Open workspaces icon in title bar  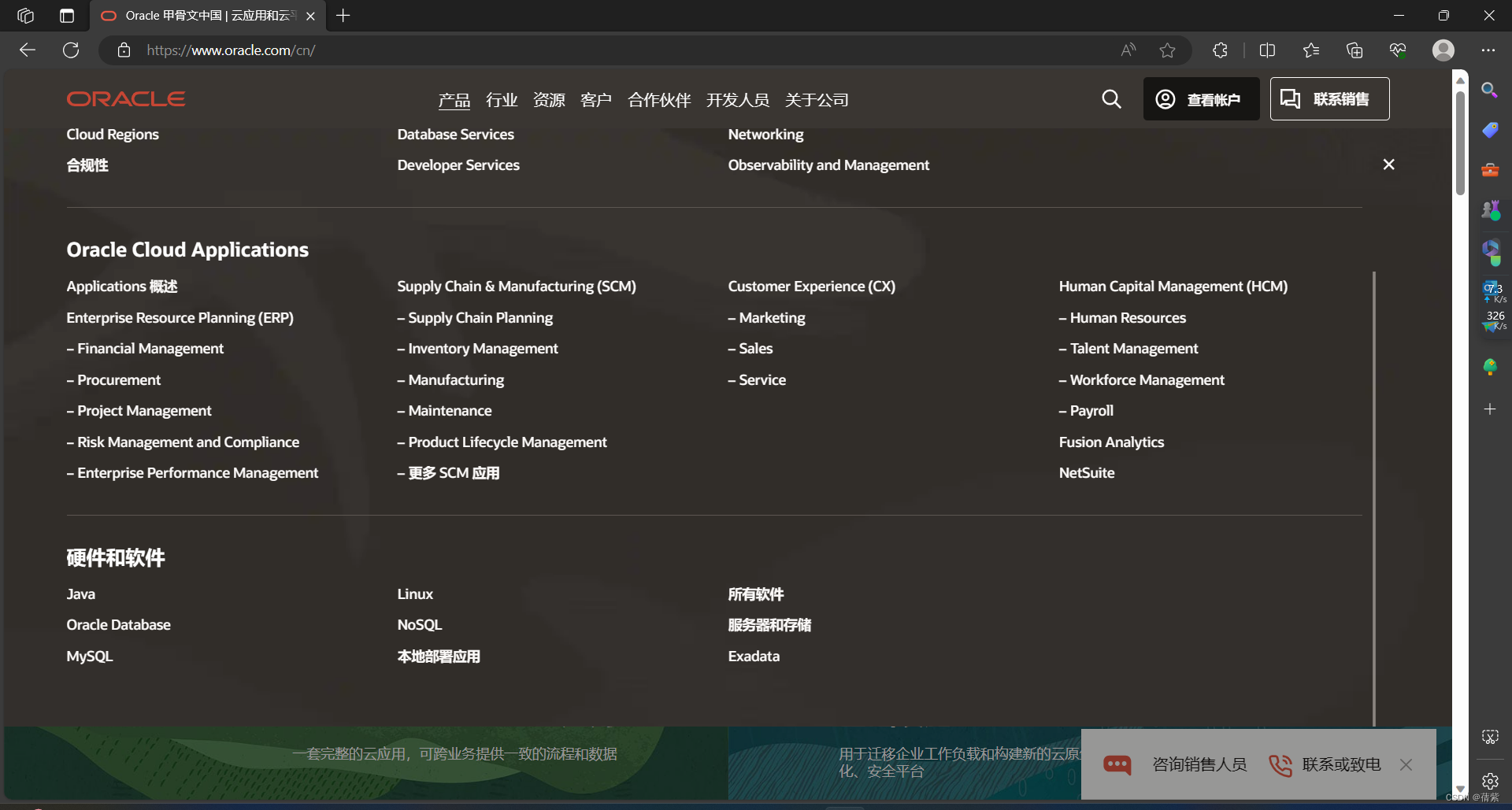coord(25,16)
